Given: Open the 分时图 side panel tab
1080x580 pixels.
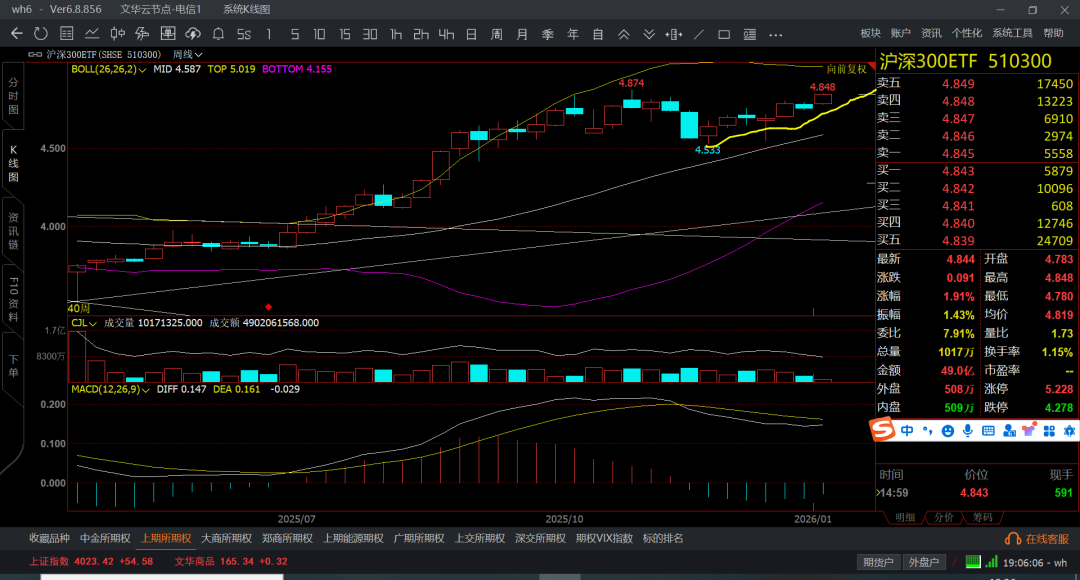Looking at the screenshot, I should 14,95.
